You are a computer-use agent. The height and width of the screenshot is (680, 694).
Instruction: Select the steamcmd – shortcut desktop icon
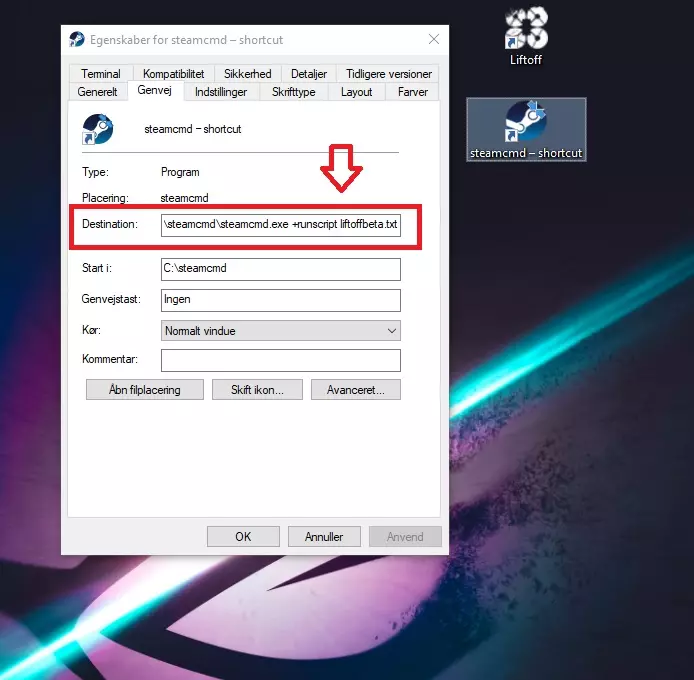pos(526,130)
